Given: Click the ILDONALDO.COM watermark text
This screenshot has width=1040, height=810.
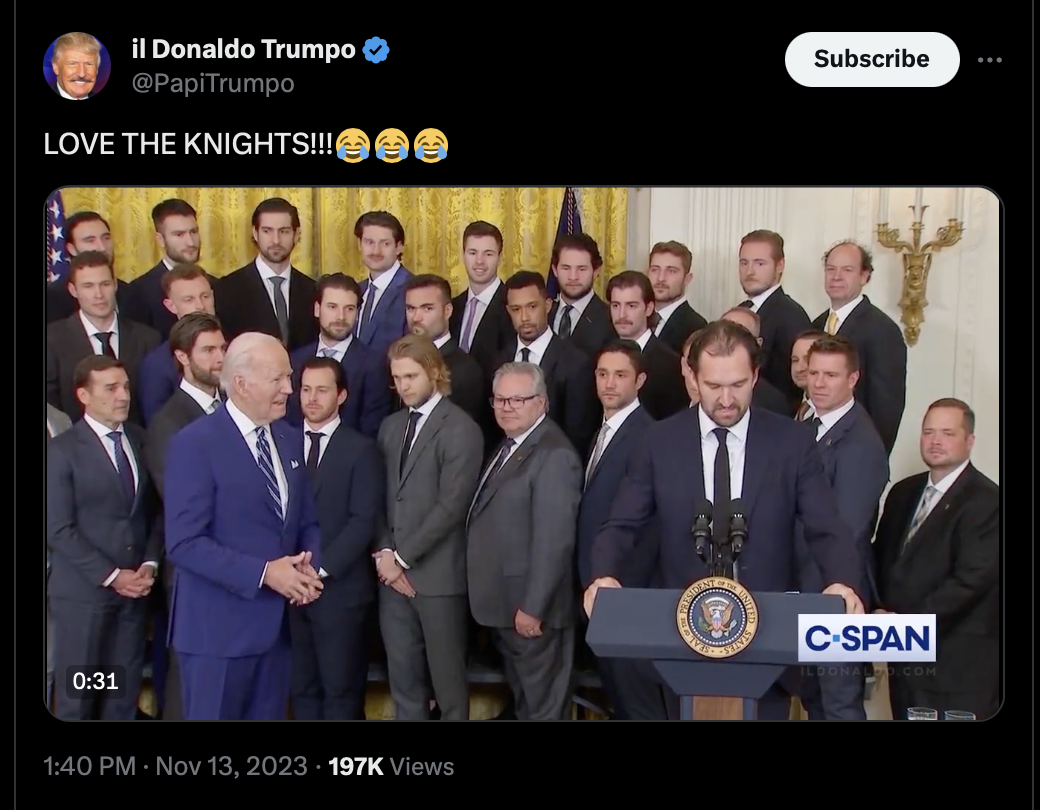Looking at the screenshot, I should 868,671.
